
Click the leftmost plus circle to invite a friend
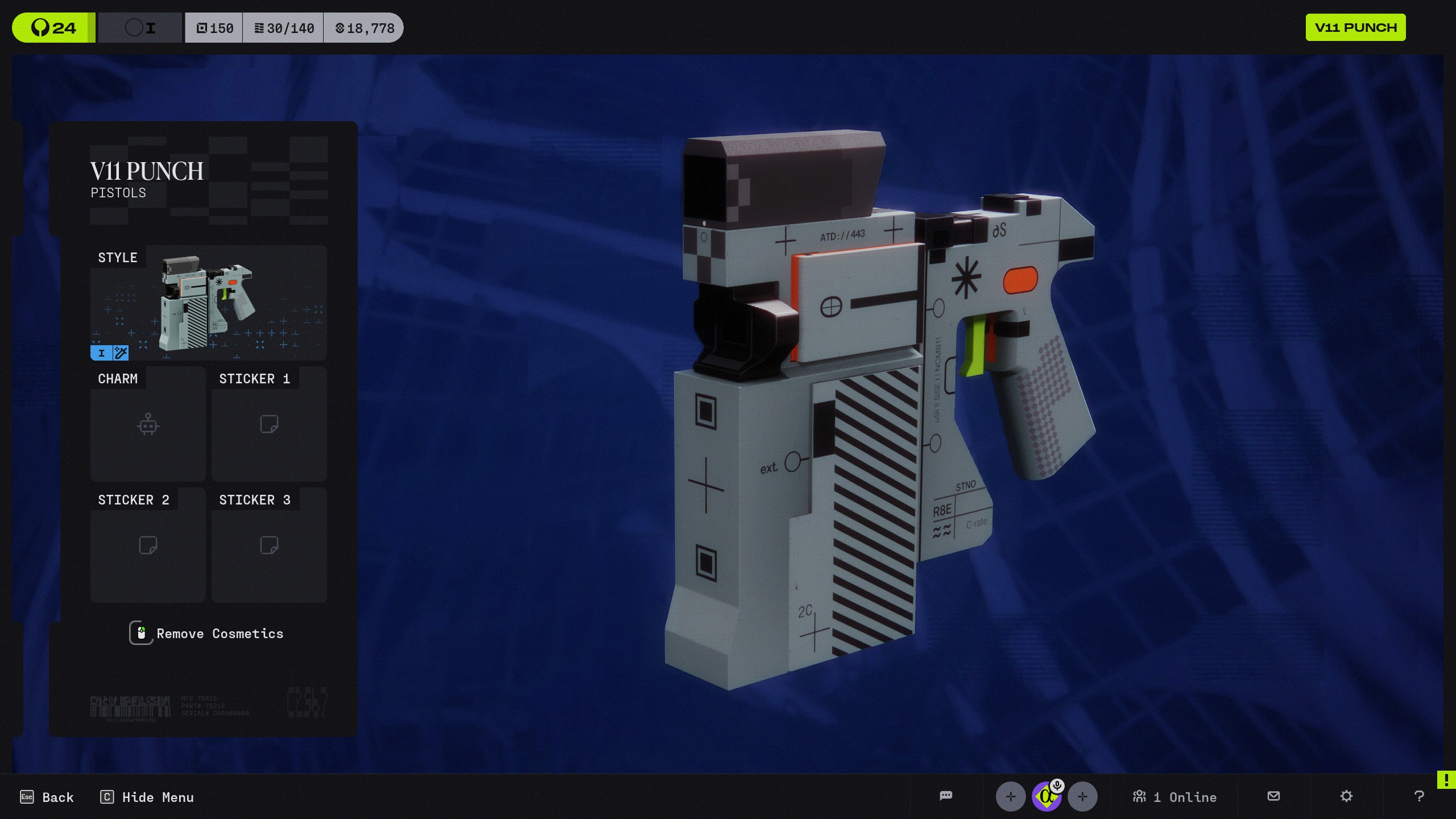[x=1010, y=796]
